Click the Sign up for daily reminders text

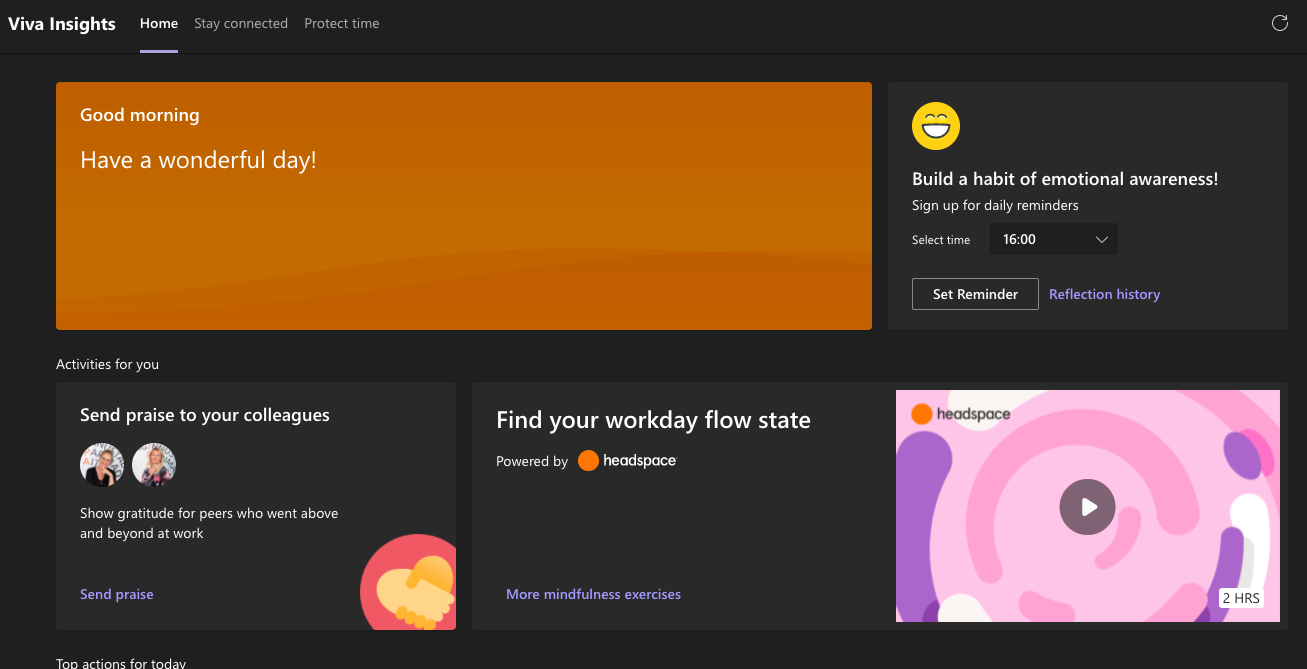995,206
